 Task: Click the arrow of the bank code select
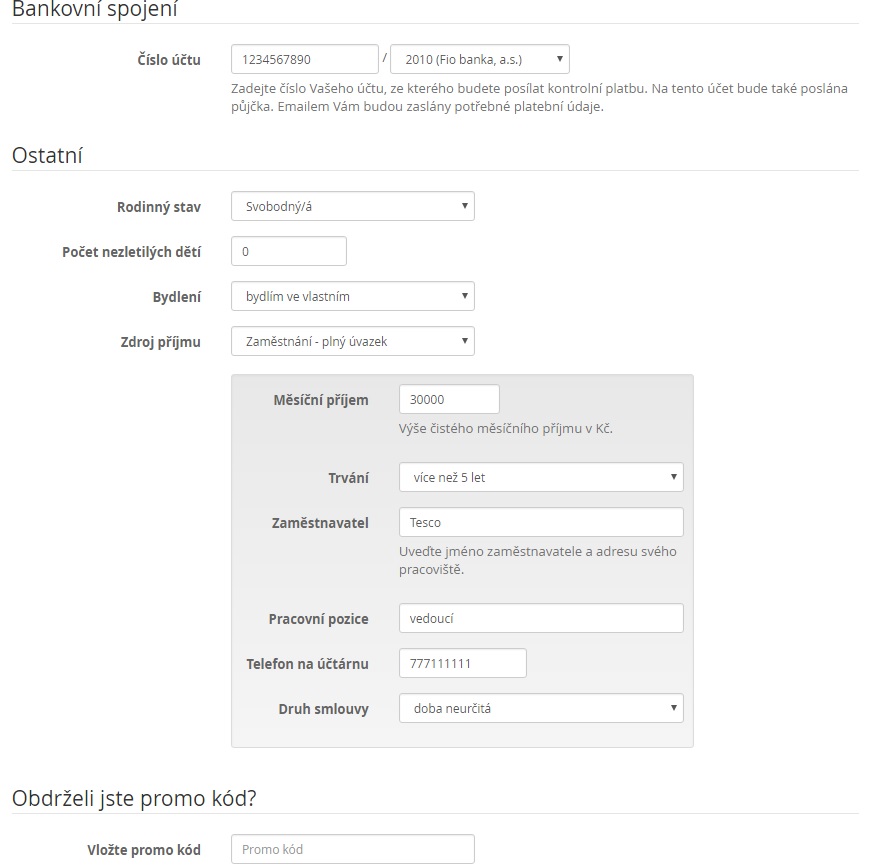pyautogui.click(x=560, y=58)
